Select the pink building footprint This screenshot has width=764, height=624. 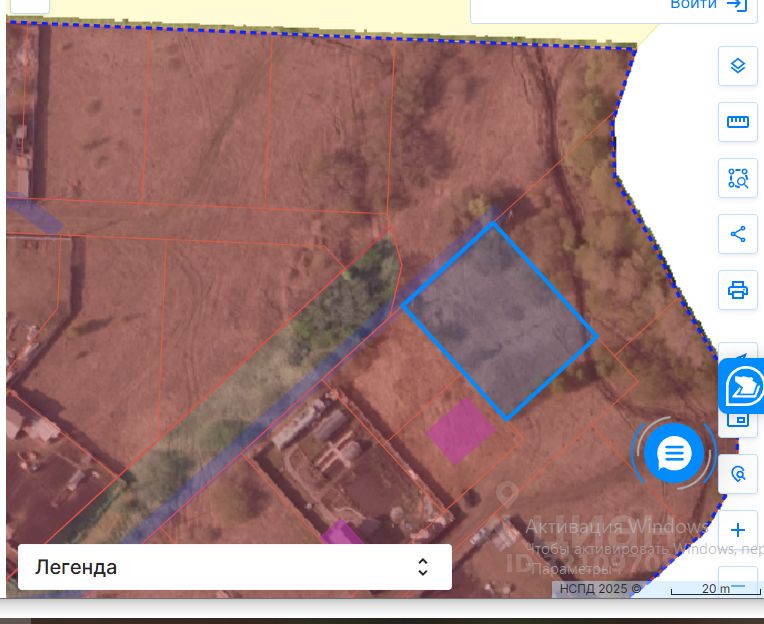click(x=461, y=431)
